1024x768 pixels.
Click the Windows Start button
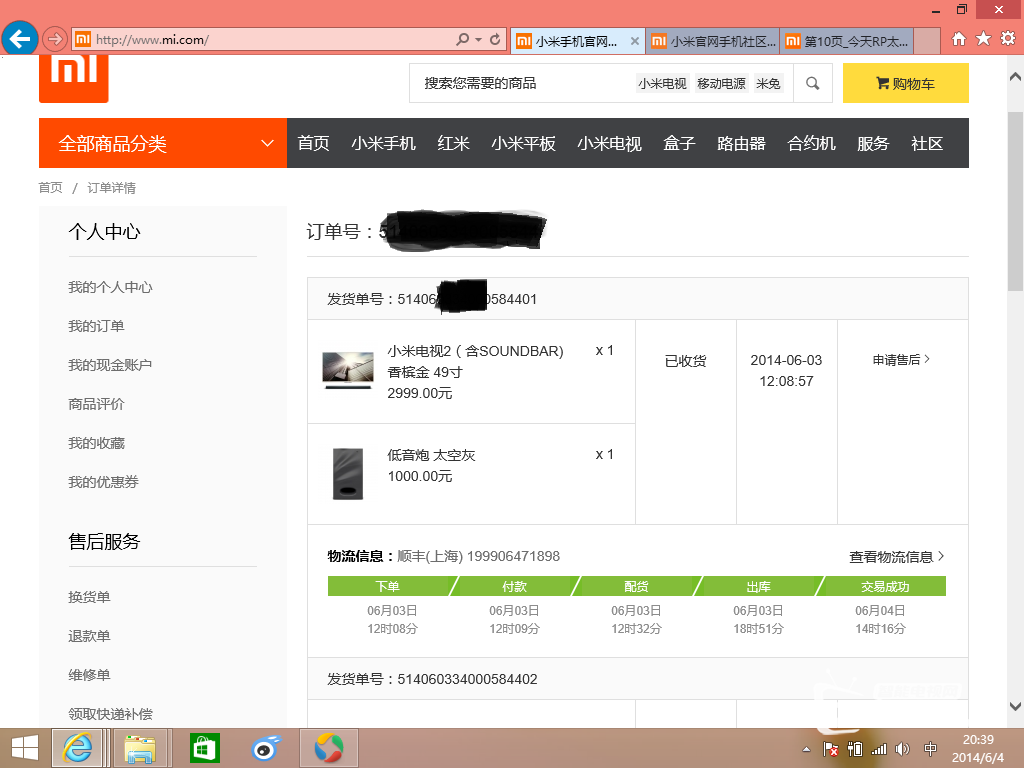25,748
